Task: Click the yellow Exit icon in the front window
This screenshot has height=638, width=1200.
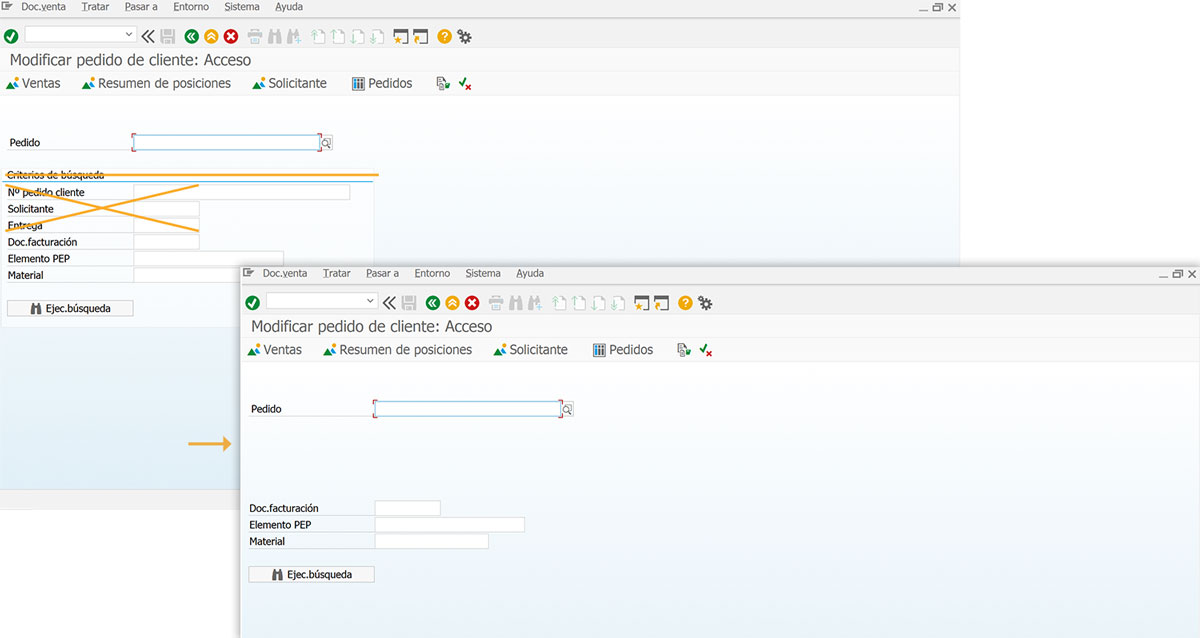Action: 452,303
